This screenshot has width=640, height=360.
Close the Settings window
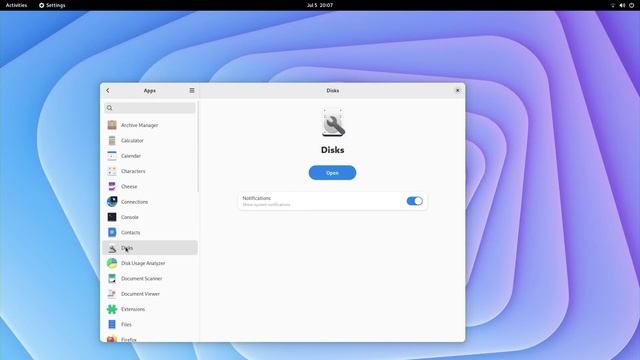457,91
